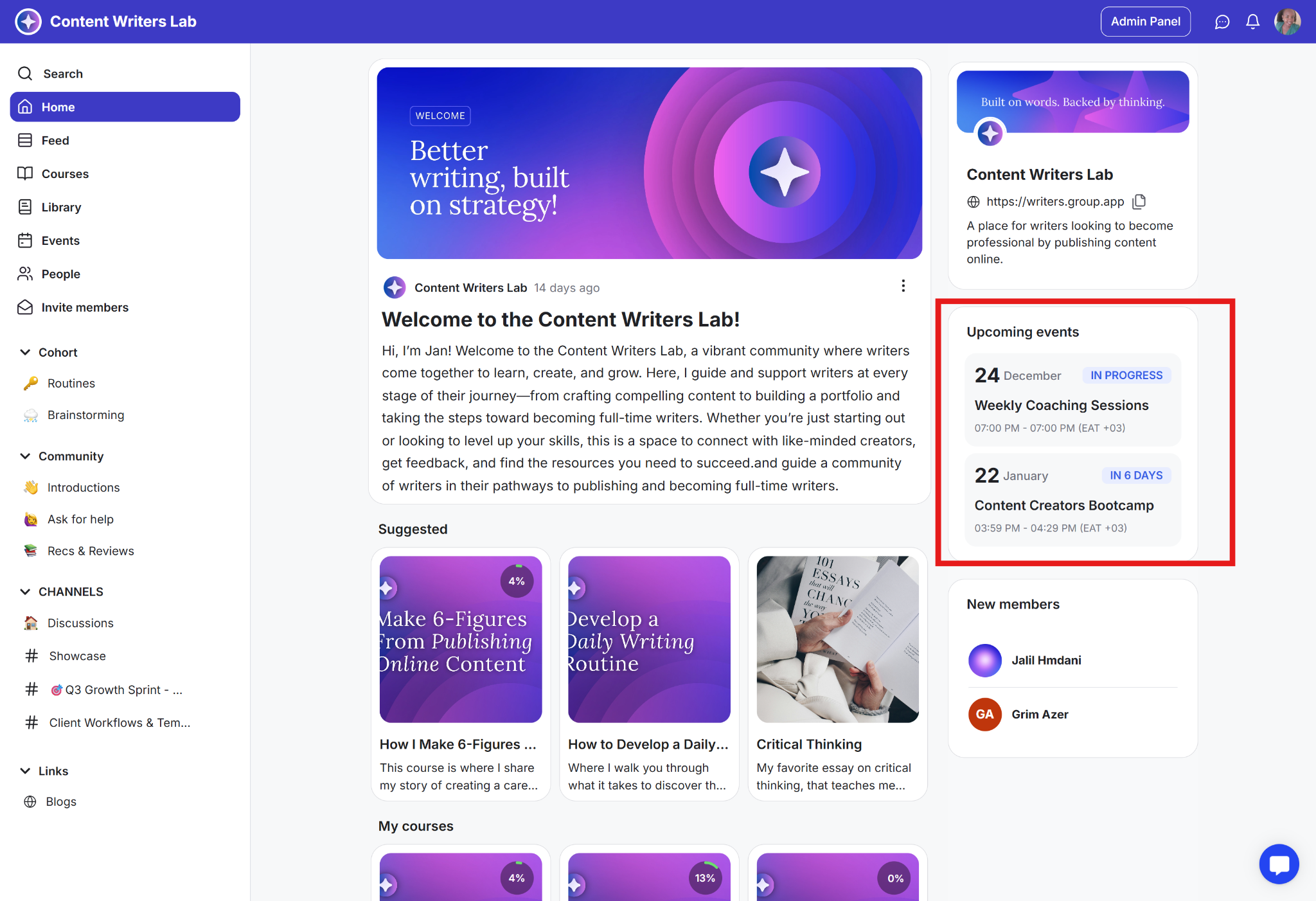Collapse the Community section
The height and width of the screenshot is (901, 1316).
(x=25, y=456)
